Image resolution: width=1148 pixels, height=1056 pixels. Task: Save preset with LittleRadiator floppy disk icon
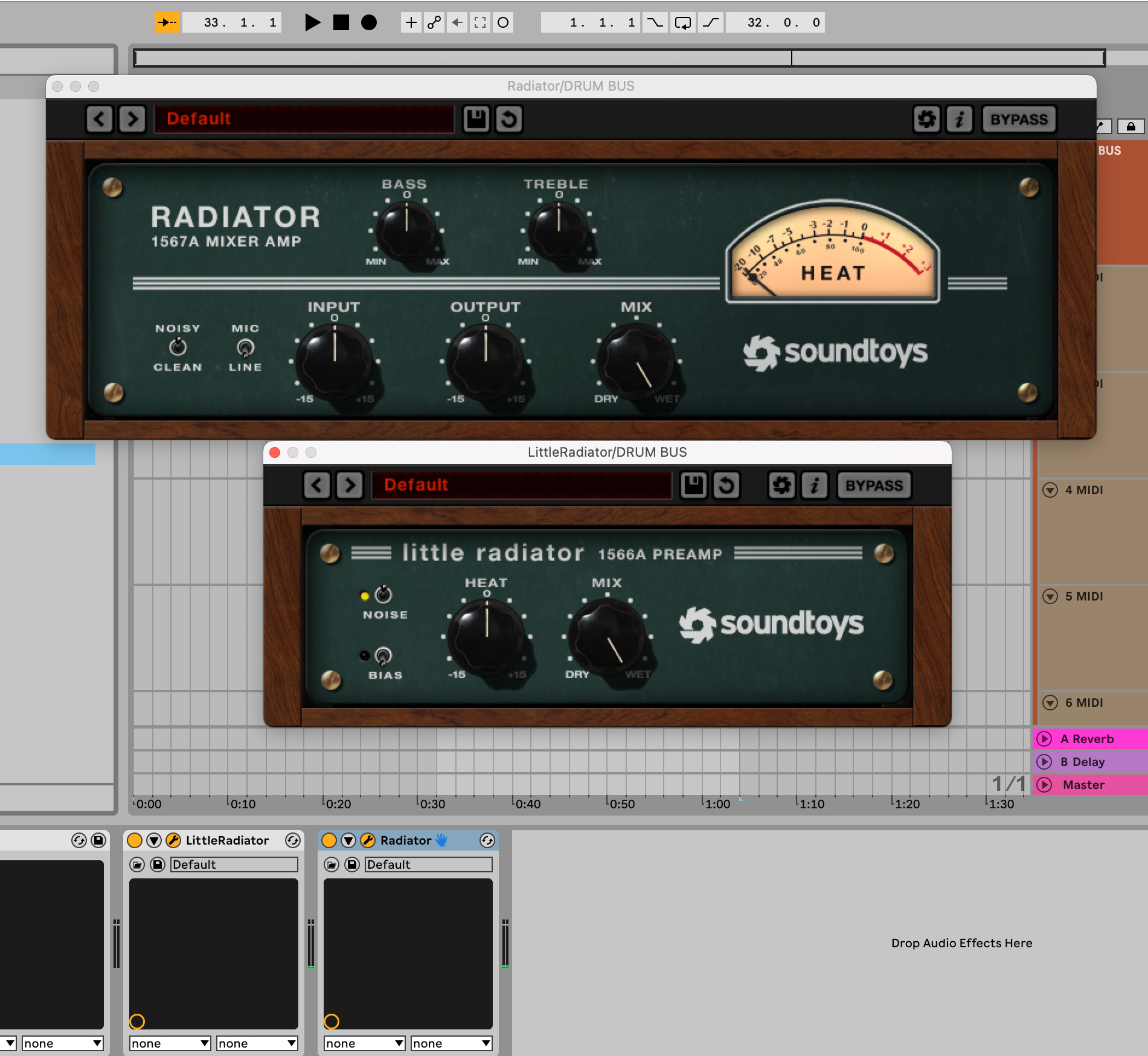point(694,485)
